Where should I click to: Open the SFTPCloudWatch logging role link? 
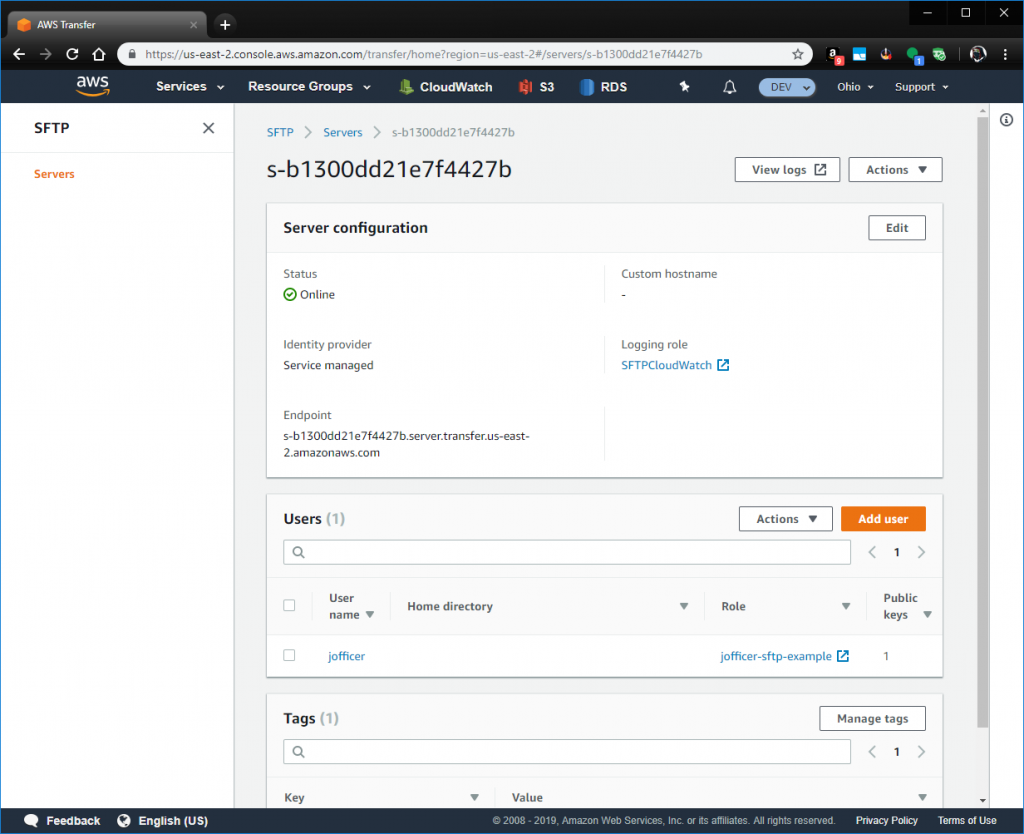coord(666,365)
